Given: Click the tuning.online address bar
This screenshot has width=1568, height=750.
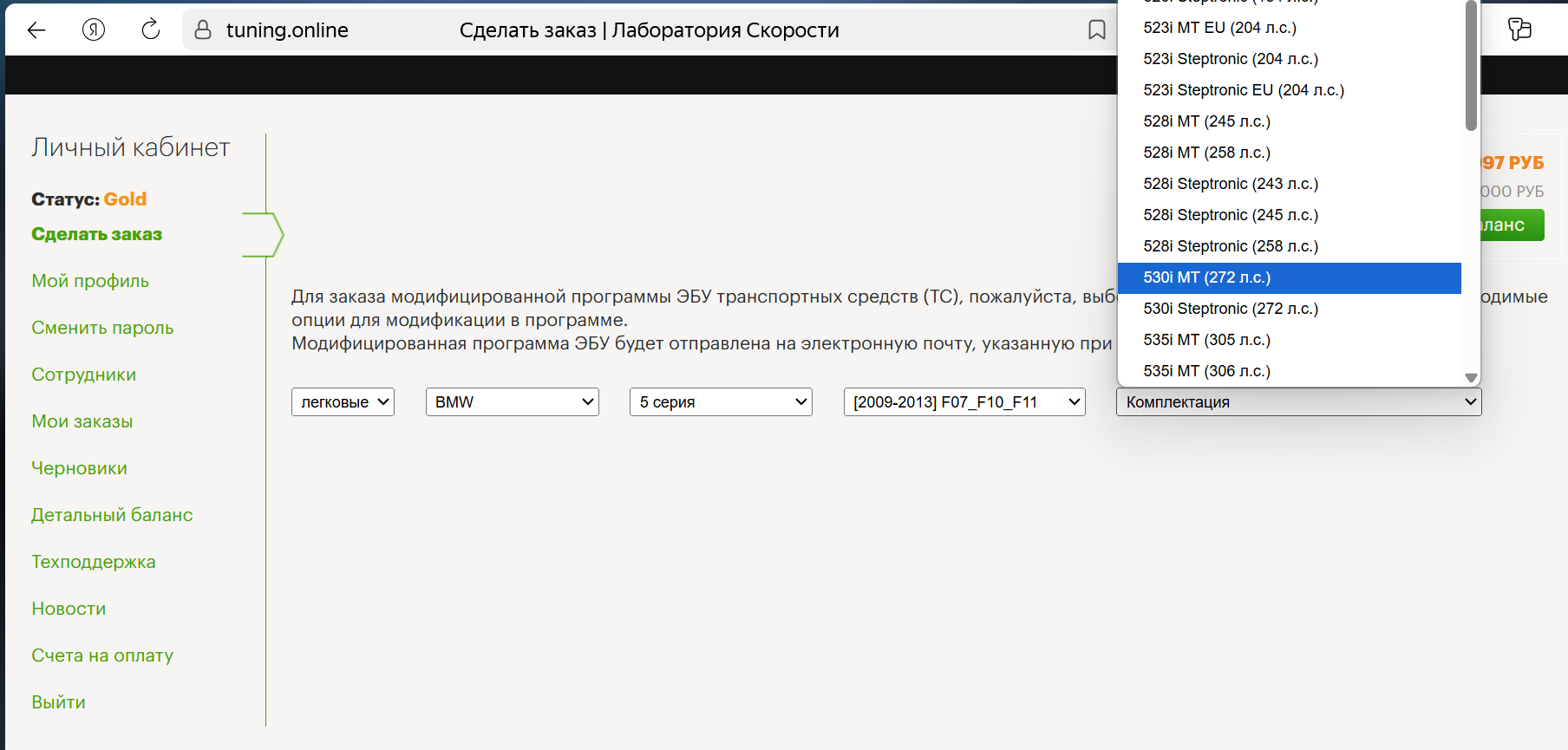Looking at the screenshot, I should point(287,30).
